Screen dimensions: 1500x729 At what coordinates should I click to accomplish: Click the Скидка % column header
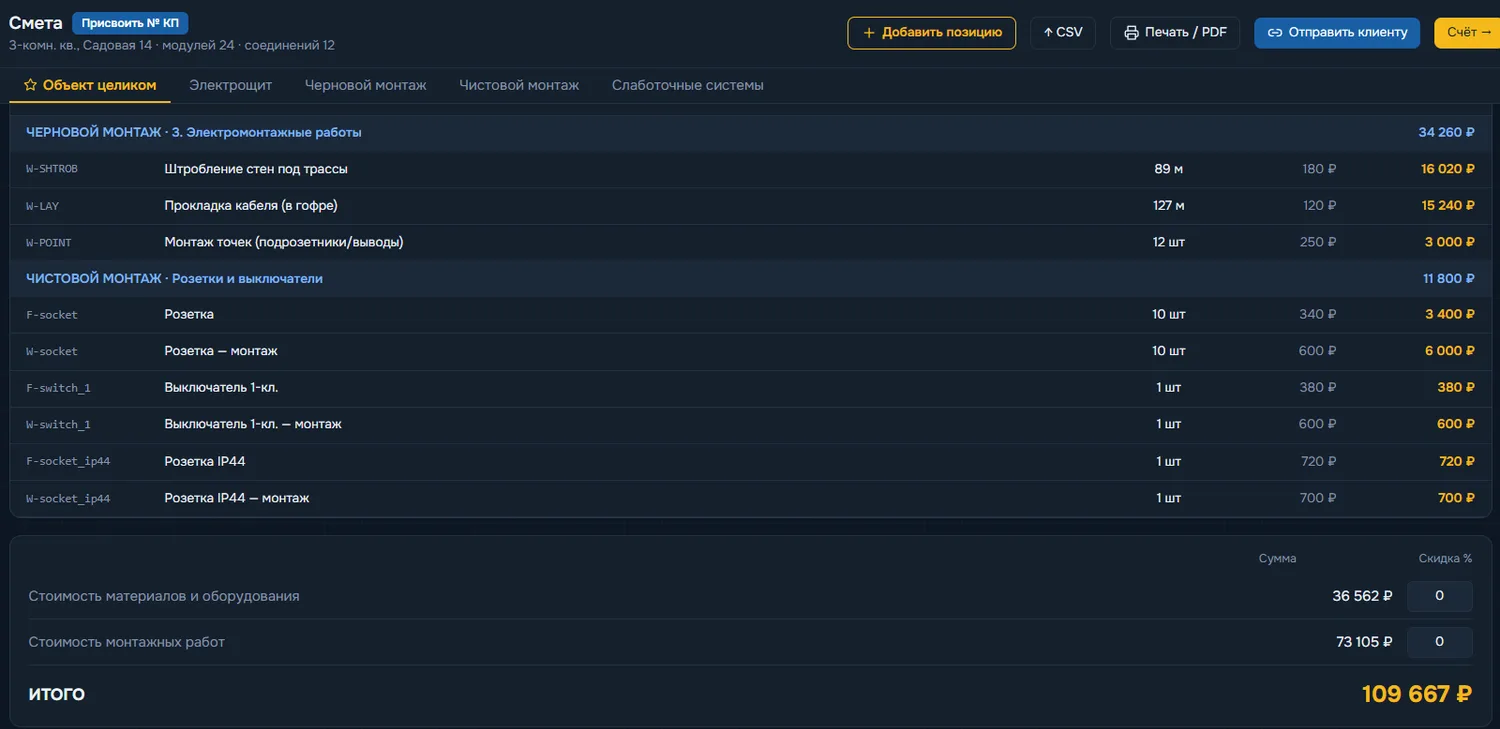(x=1445, y=558)
